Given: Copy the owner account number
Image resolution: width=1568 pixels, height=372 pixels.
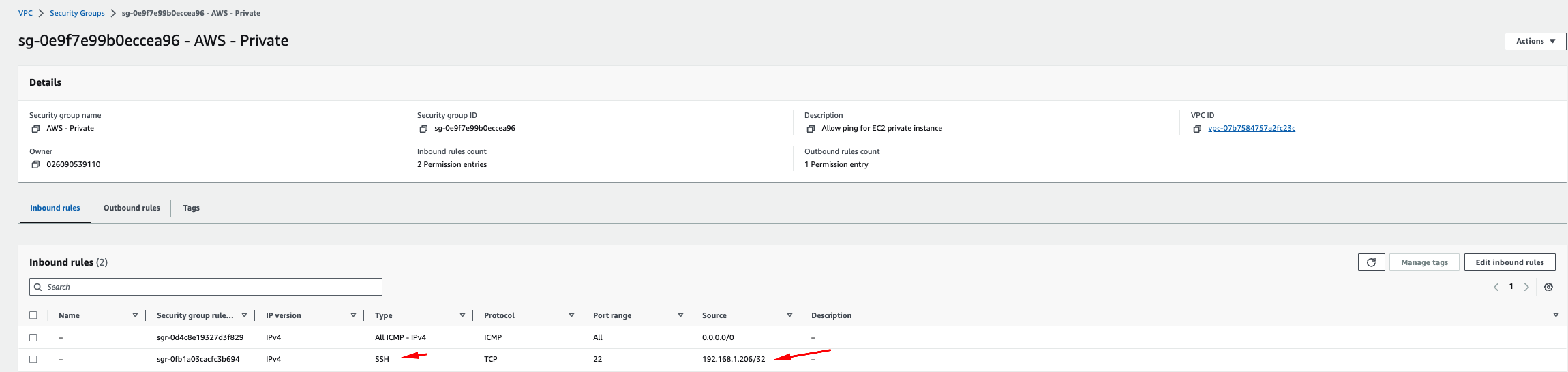Looking at the screenshot, I should tap(35, 165).
